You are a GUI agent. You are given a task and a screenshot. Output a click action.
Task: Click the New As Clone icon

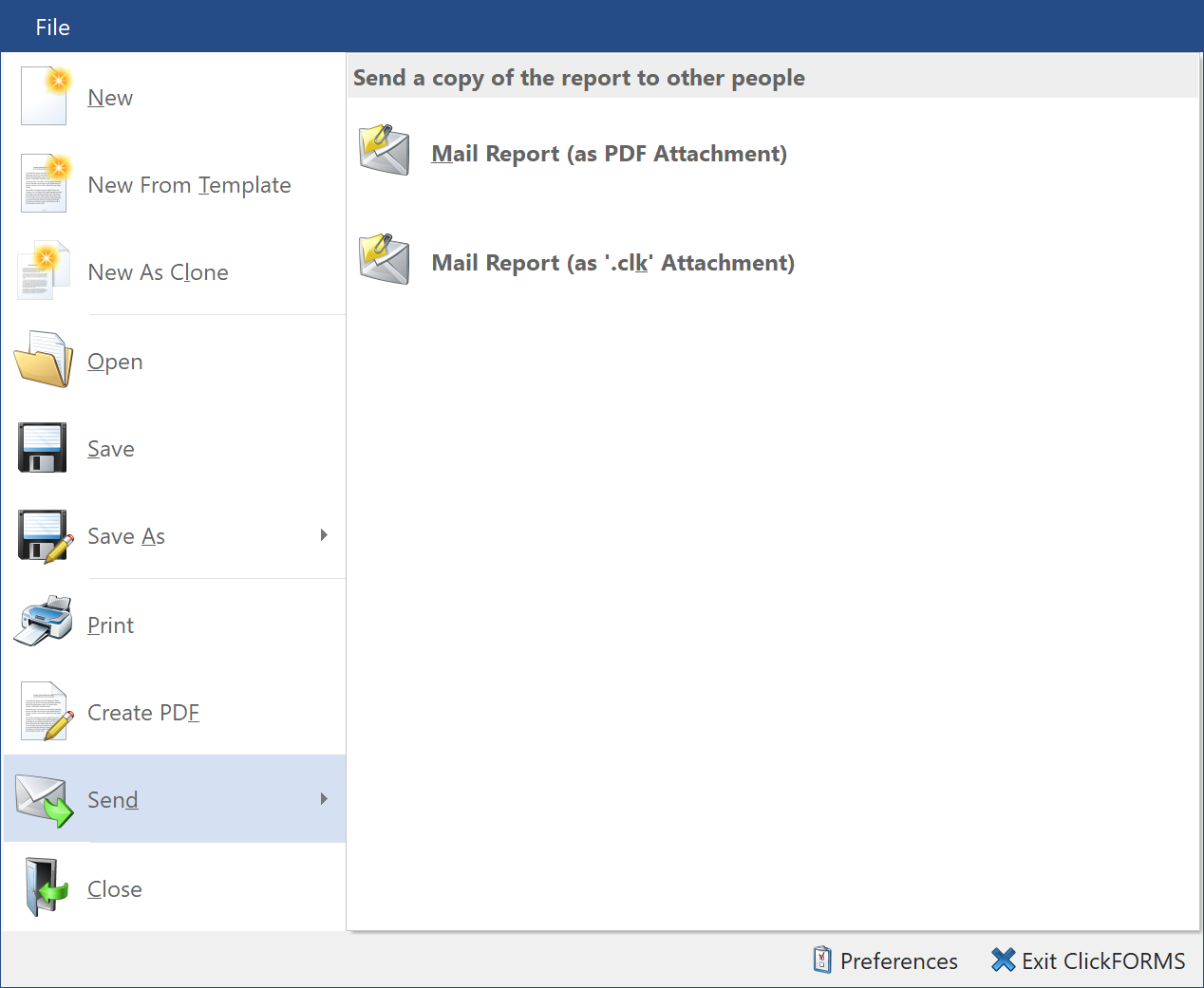point(44,270)
